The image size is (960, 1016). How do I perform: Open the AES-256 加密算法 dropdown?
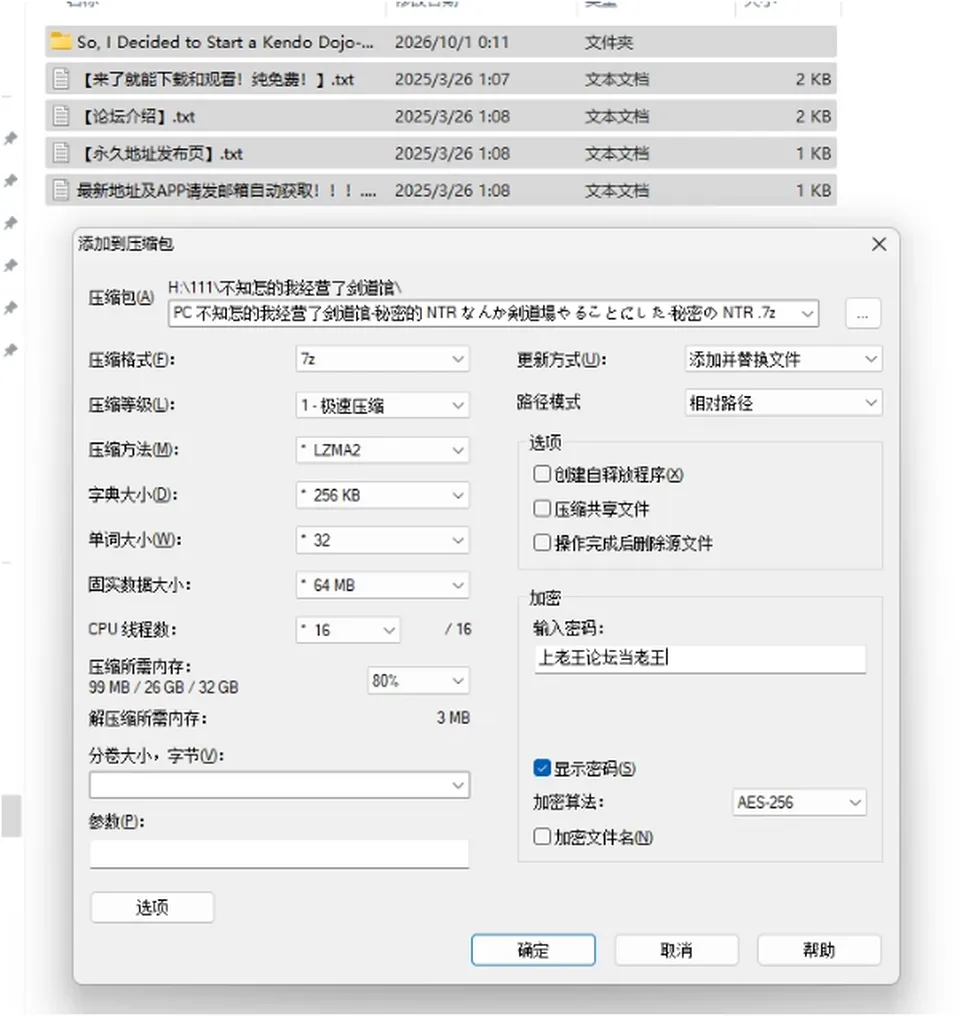799,802
